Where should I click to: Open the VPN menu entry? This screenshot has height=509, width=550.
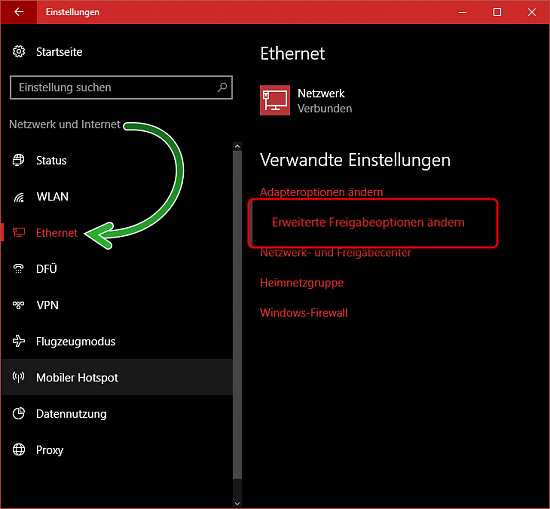tap(118, 305)
